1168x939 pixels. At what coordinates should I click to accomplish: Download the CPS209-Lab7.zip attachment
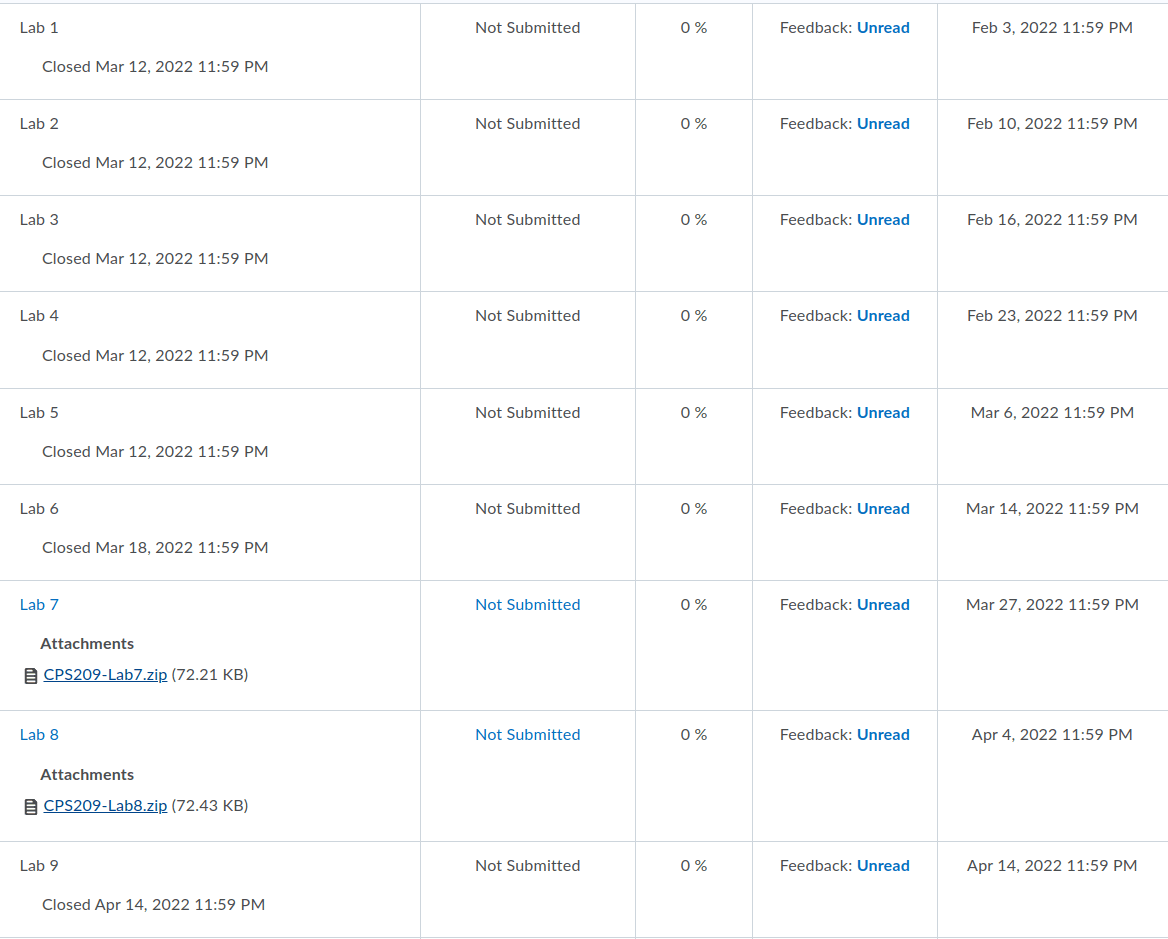coord(105,675)
